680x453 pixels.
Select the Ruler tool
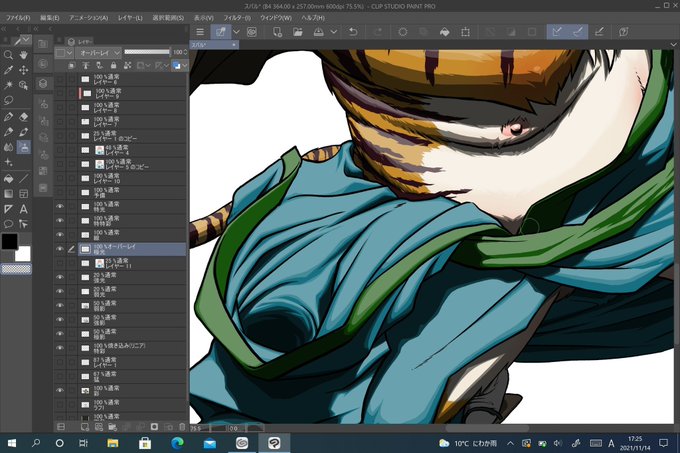click(8, 209)
